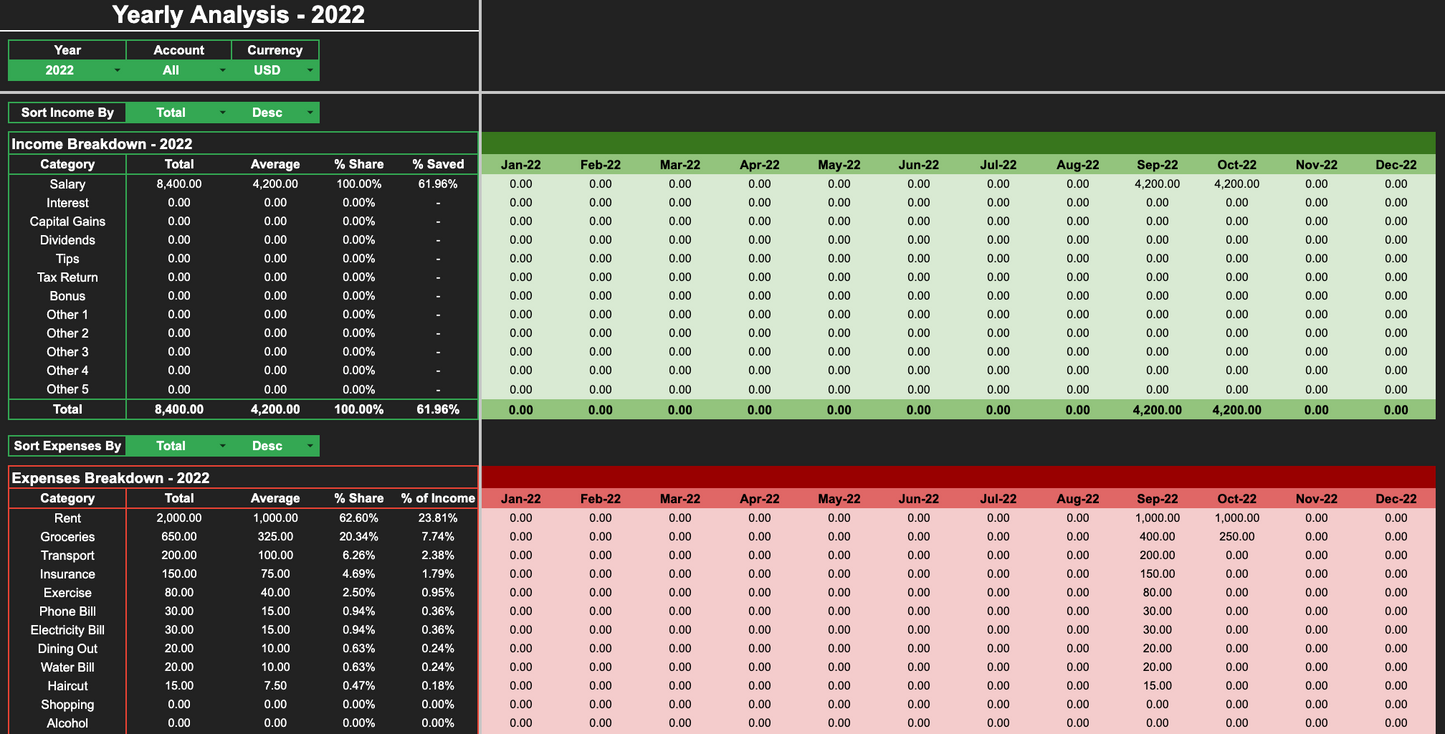Image resolution: width=1445 pixels, height=734 pixels.
Task: Select the % Saved column header
Action: (x=438, y=164)
